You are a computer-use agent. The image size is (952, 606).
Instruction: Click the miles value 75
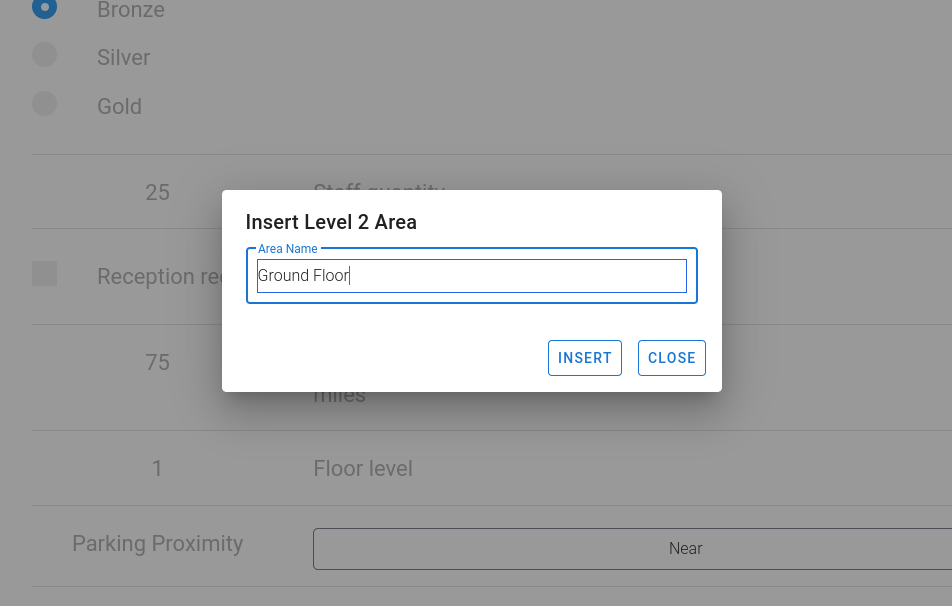[157, 363]
